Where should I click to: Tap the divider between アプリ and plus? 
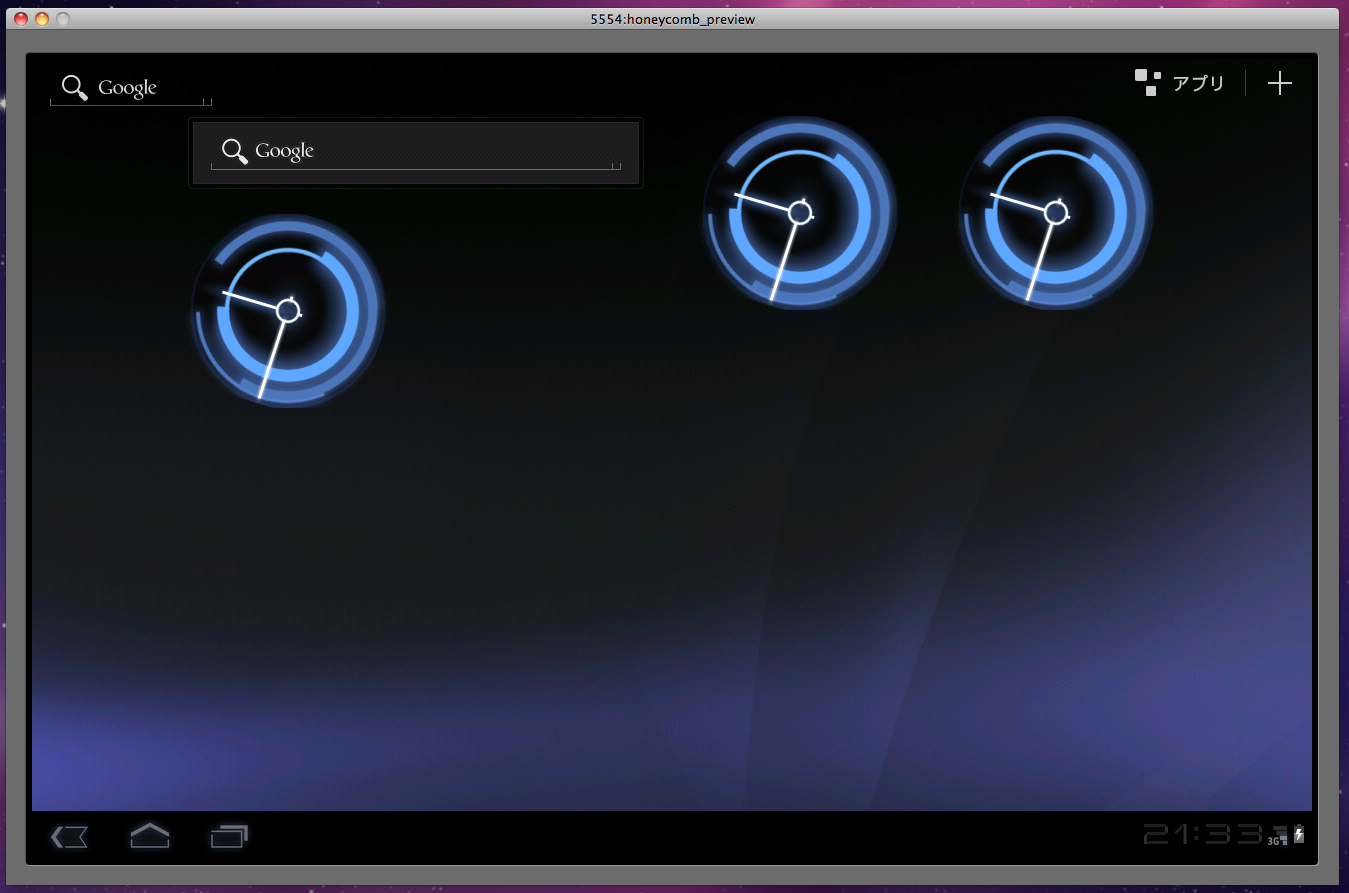(x=1246, y=83)
